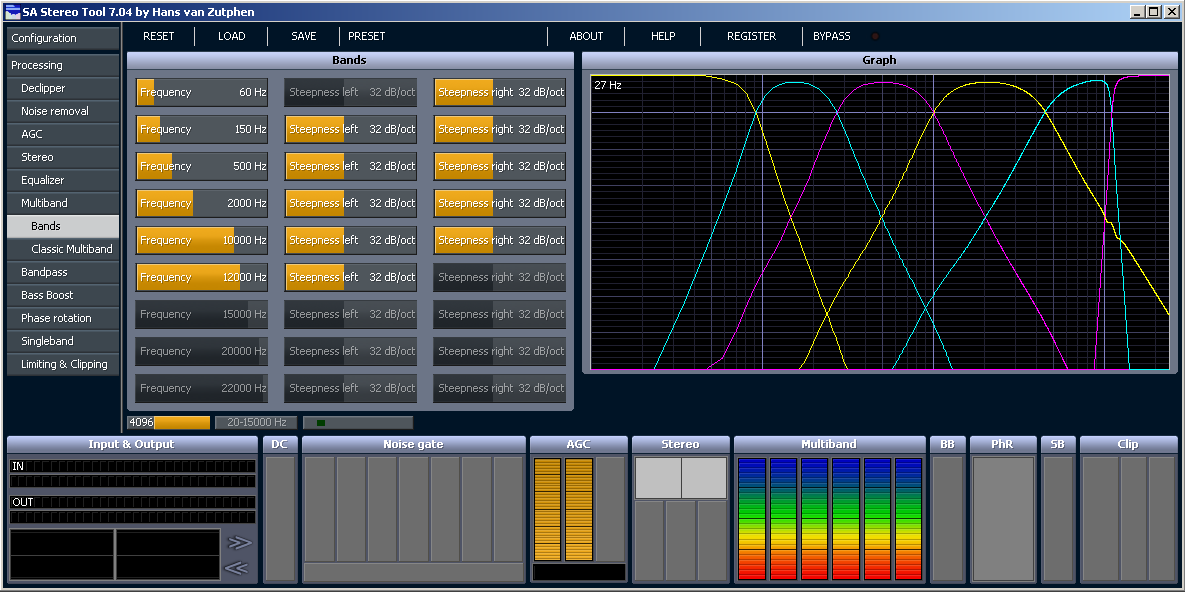Viewport: 1185px width, 592px height.
Task: Click the bypass indicator LED
Action: point(875,36)
